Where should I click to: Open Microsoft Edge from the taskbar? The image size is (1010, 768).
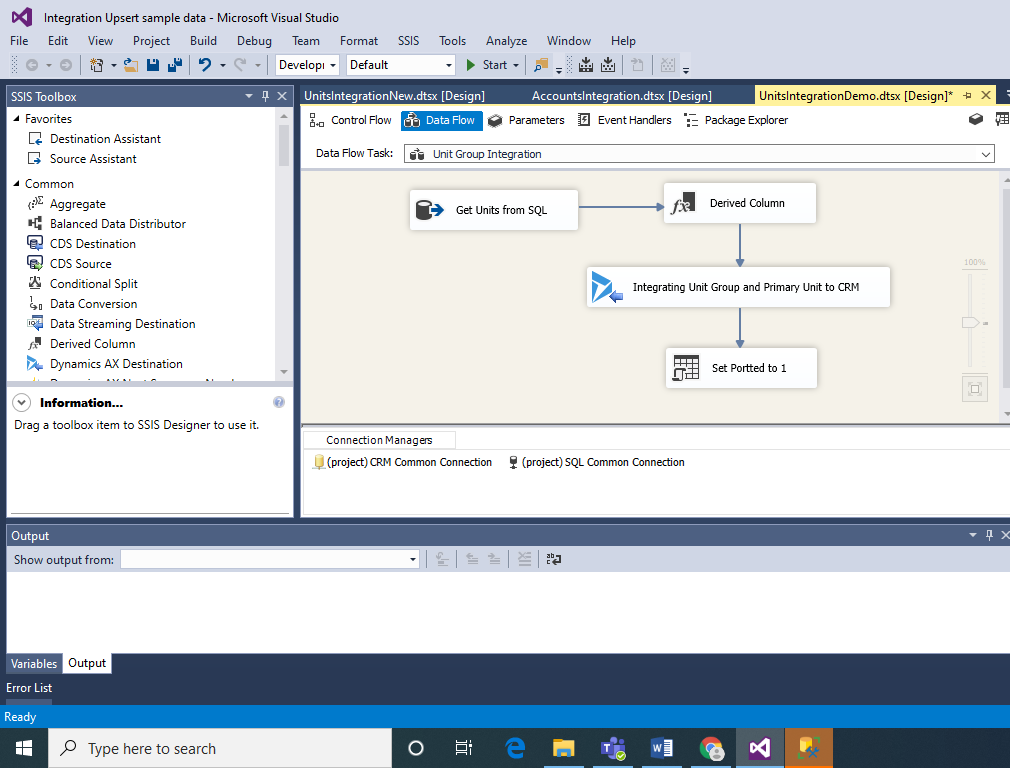515,748
